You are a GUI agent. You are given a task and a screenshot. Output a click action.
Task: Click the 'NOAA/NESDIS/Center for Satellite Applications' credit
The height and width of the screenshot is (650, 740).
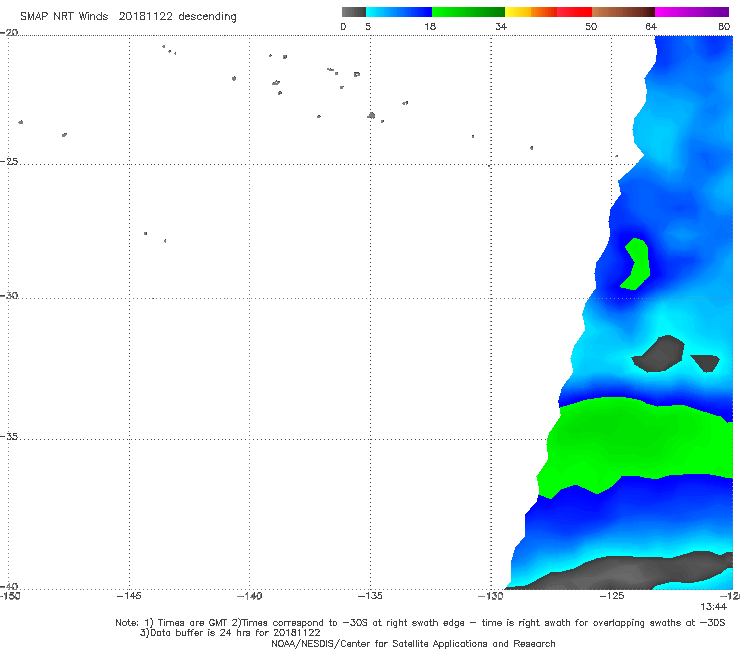(413, 644)
